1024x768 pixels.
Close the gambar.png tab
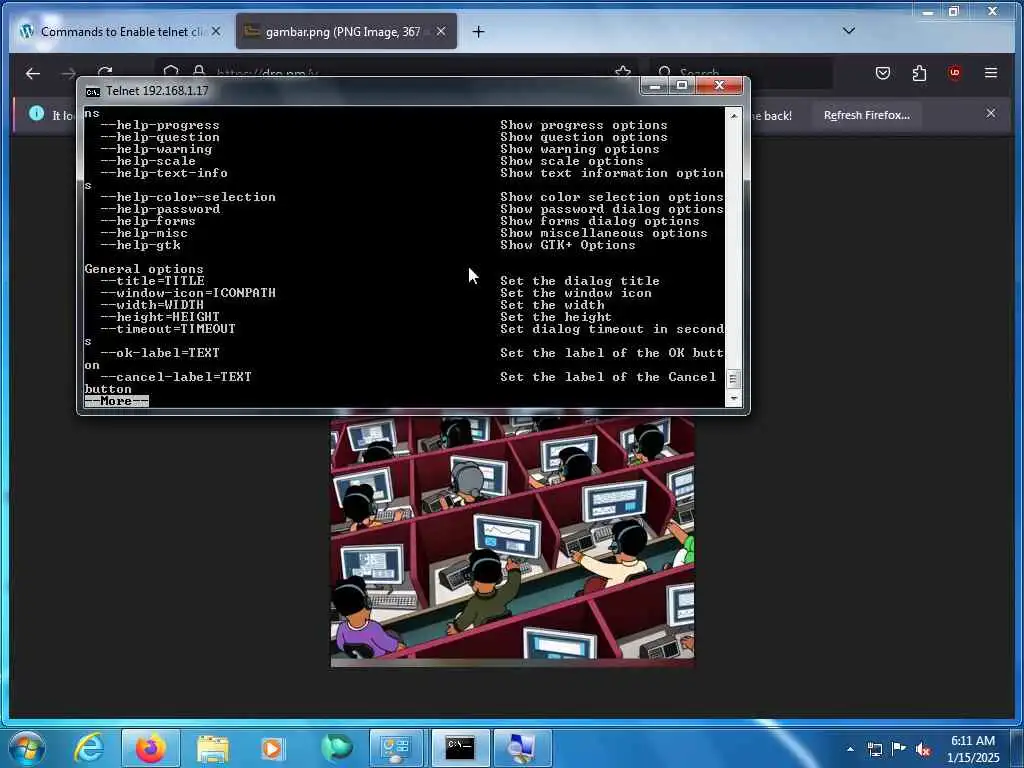click(441, 31)
